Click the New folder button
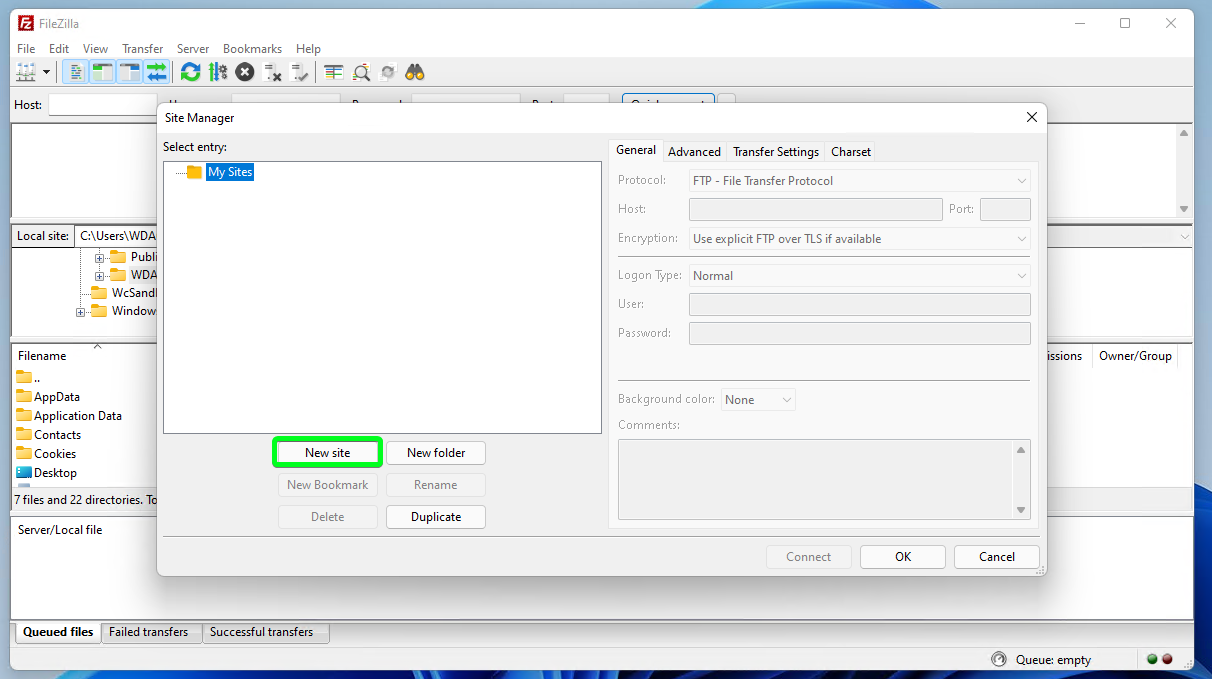1212x679 pixels. [x=436, y=453]
